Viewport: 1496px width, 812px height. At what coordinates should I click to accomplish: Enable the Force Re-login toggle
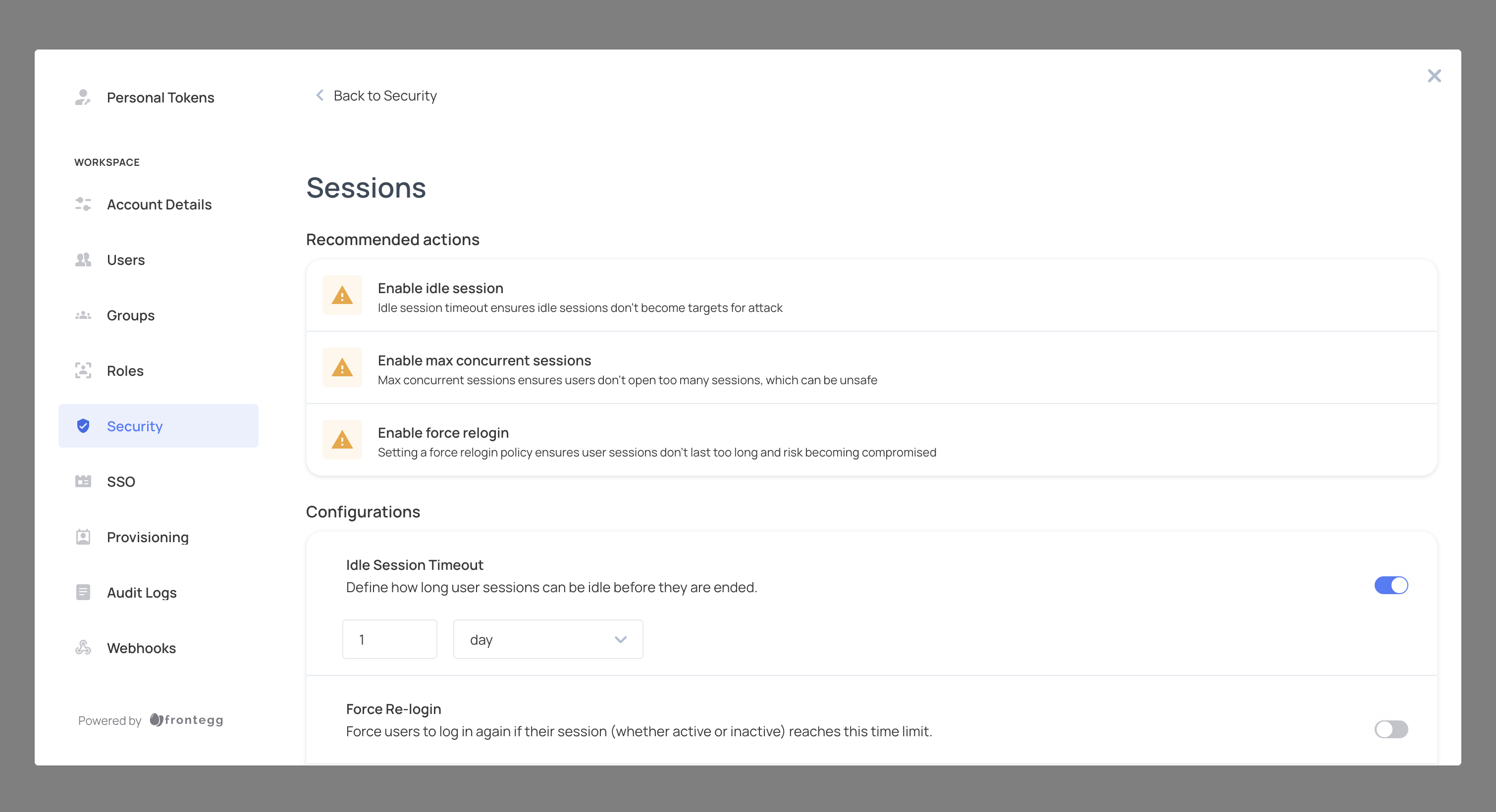click(1391, 730)
